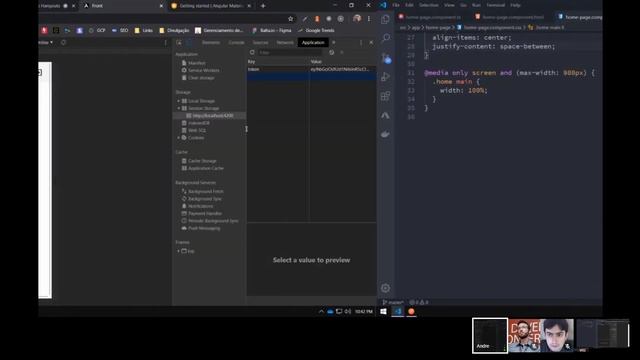Switch to the Console DevTools tab
This screenshot has width=640, height=360.
(x=236, y=42)
